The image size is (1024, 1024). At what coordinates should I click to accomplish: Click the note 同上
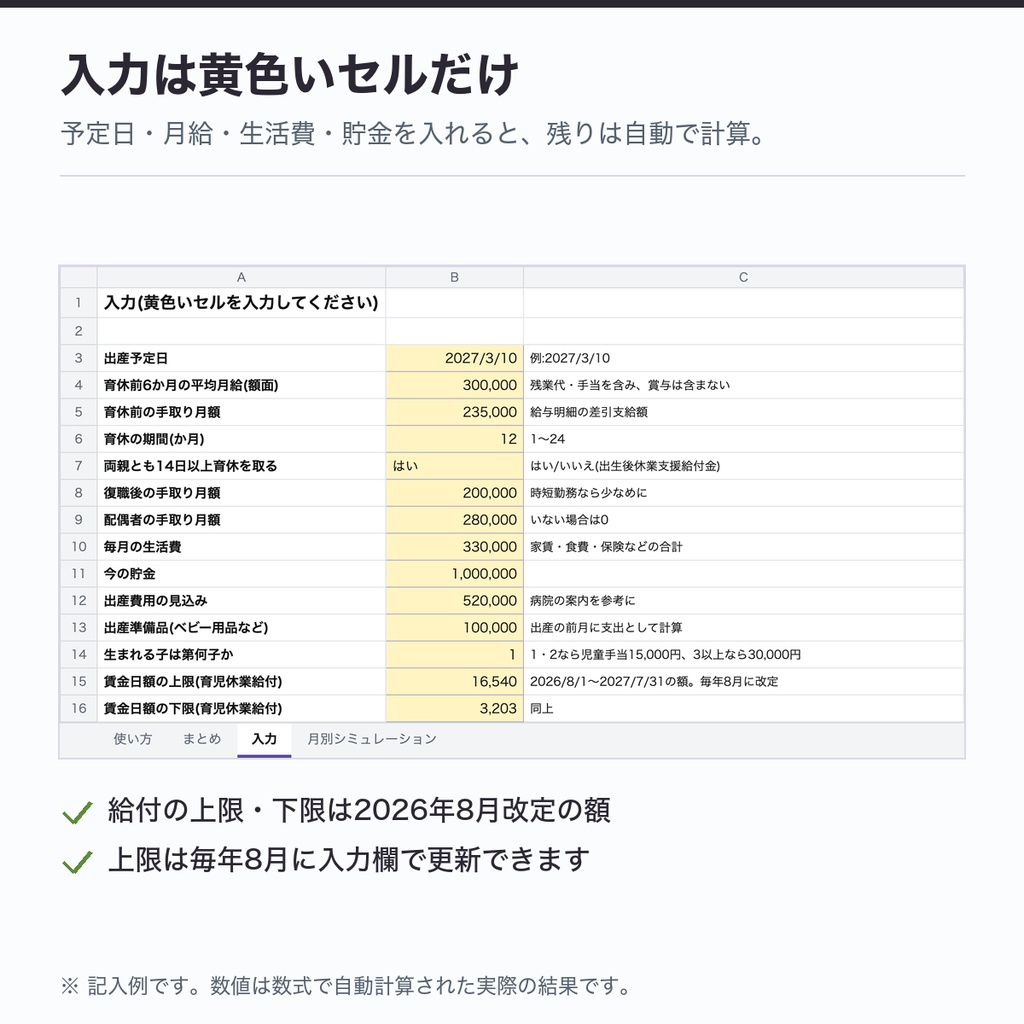click(x=541, y=708)
